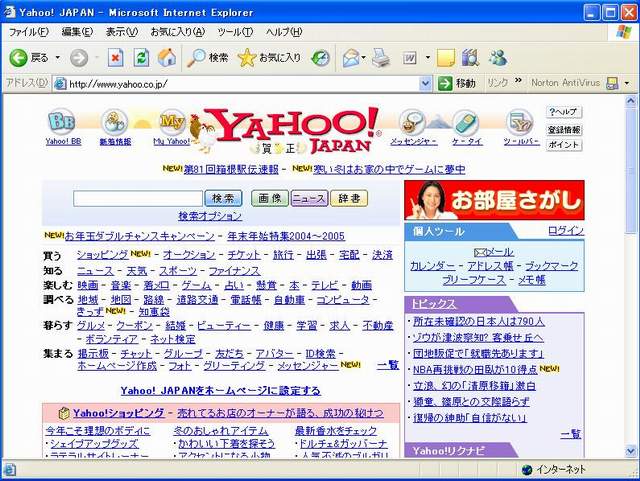Viewport: 640px width, 481px height.
Task: Open the 第81回箱根駅伝速報 link
Action: tap(231, 169)
